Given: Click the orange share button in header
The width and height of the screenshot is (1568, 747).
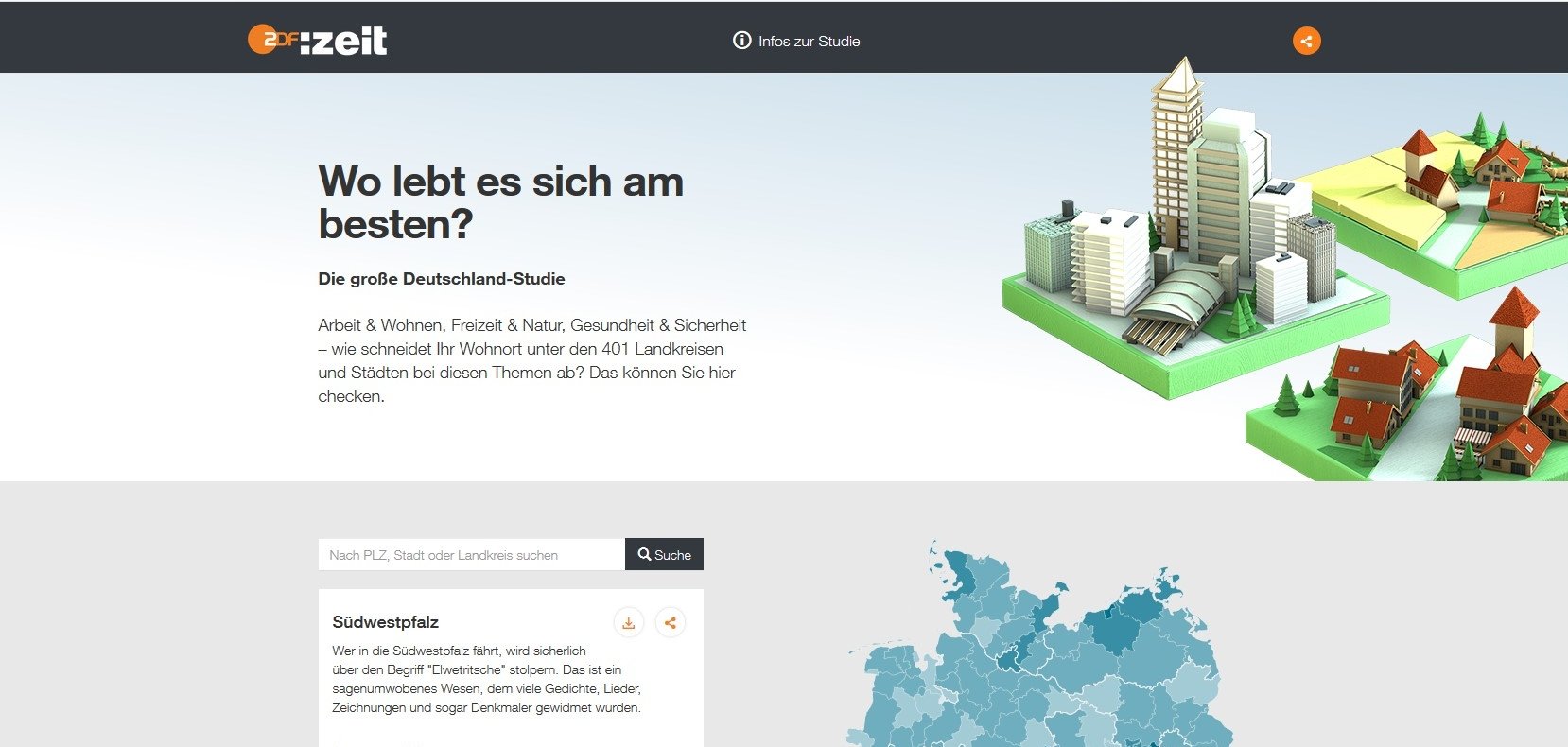Looking at the screenshot, I should pos(1307,41).
